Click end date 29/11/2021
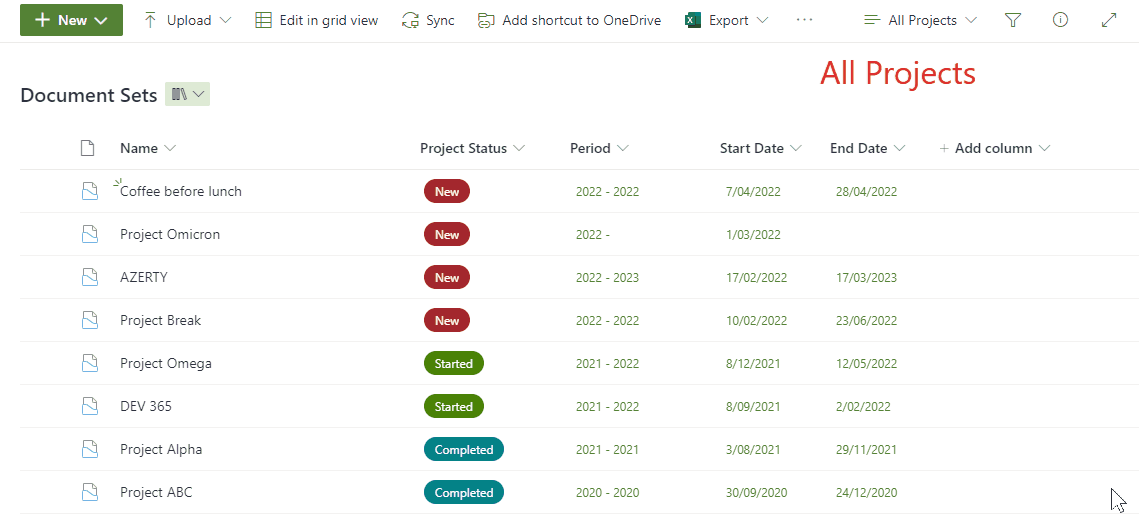The height and width of the screenshot is (514, 1139). click(867, 449)
